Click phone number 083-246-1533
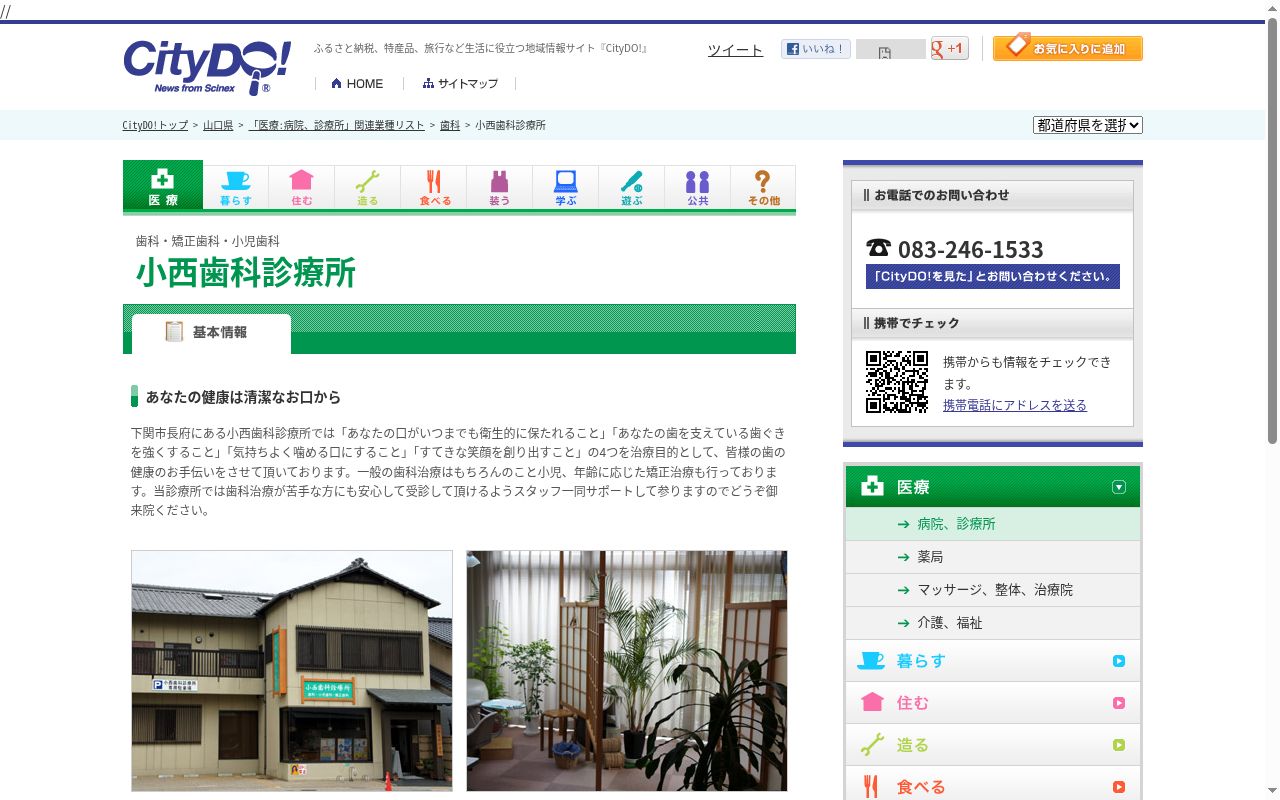 pyautogui.click(x=970, y=249)
